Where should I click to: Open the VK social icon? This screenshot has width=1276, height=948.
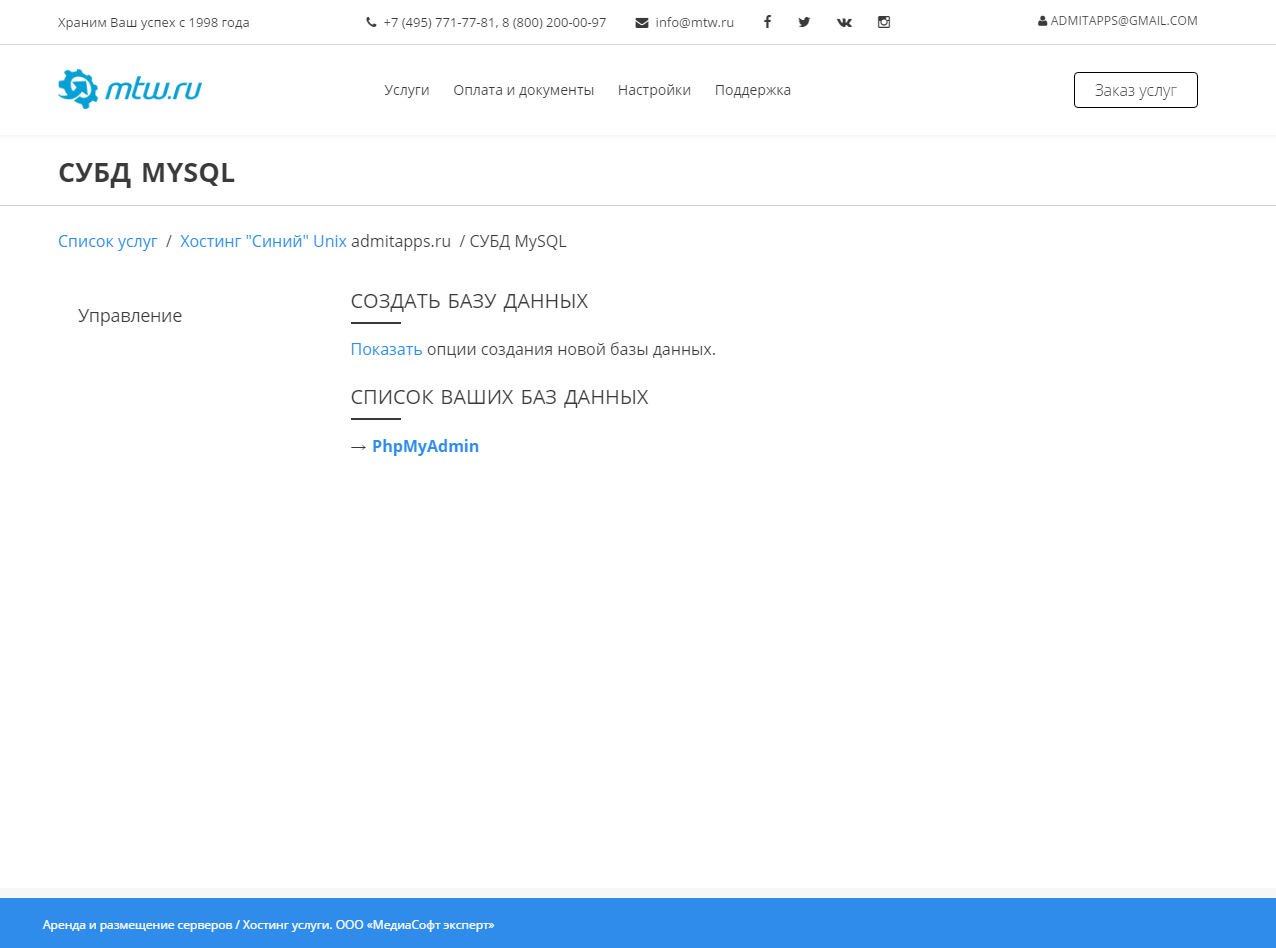tap(845, 22)
